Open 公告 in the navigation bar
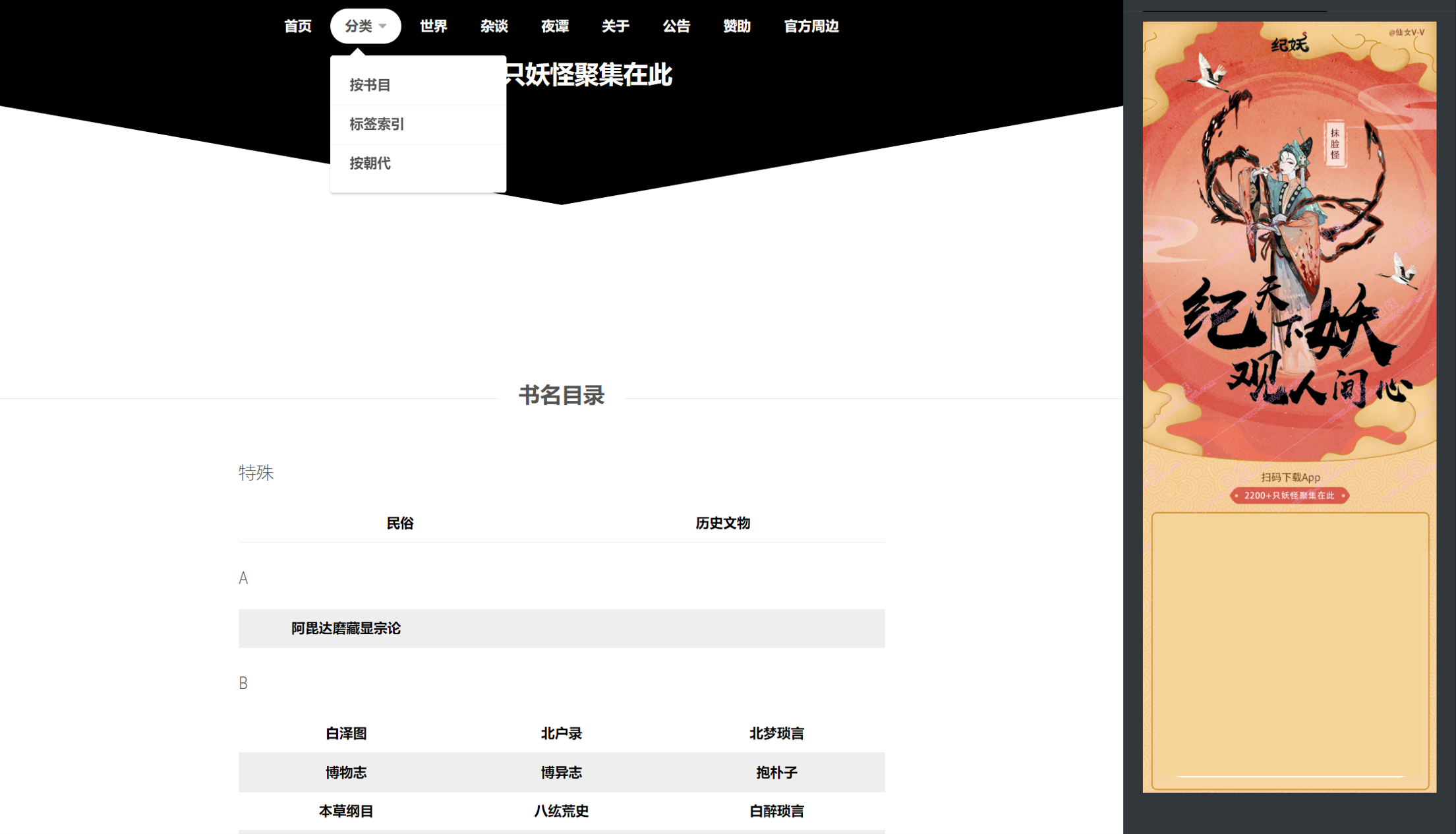This screenshot has height=834, width=1456. pos(676,26)
